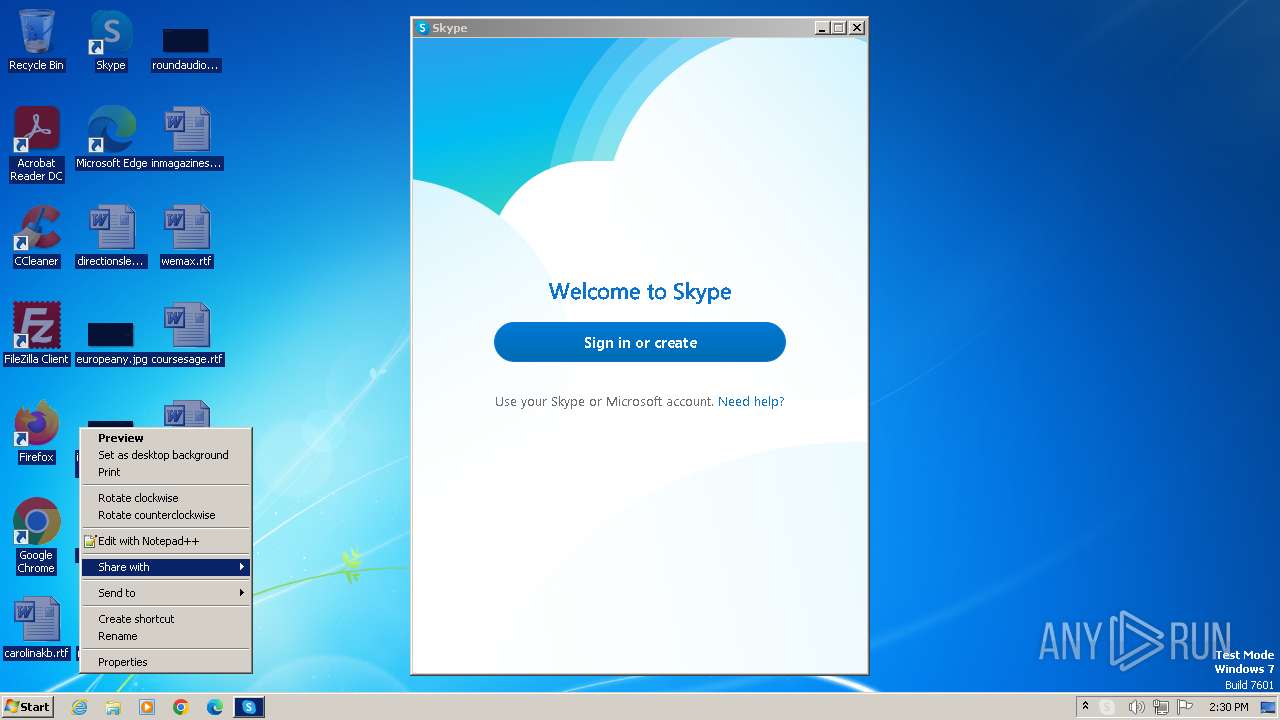Launch CCleaner from the desktop
Image resolution: width=1280 pixels, height=720 pixels.
tap(36, 236)
